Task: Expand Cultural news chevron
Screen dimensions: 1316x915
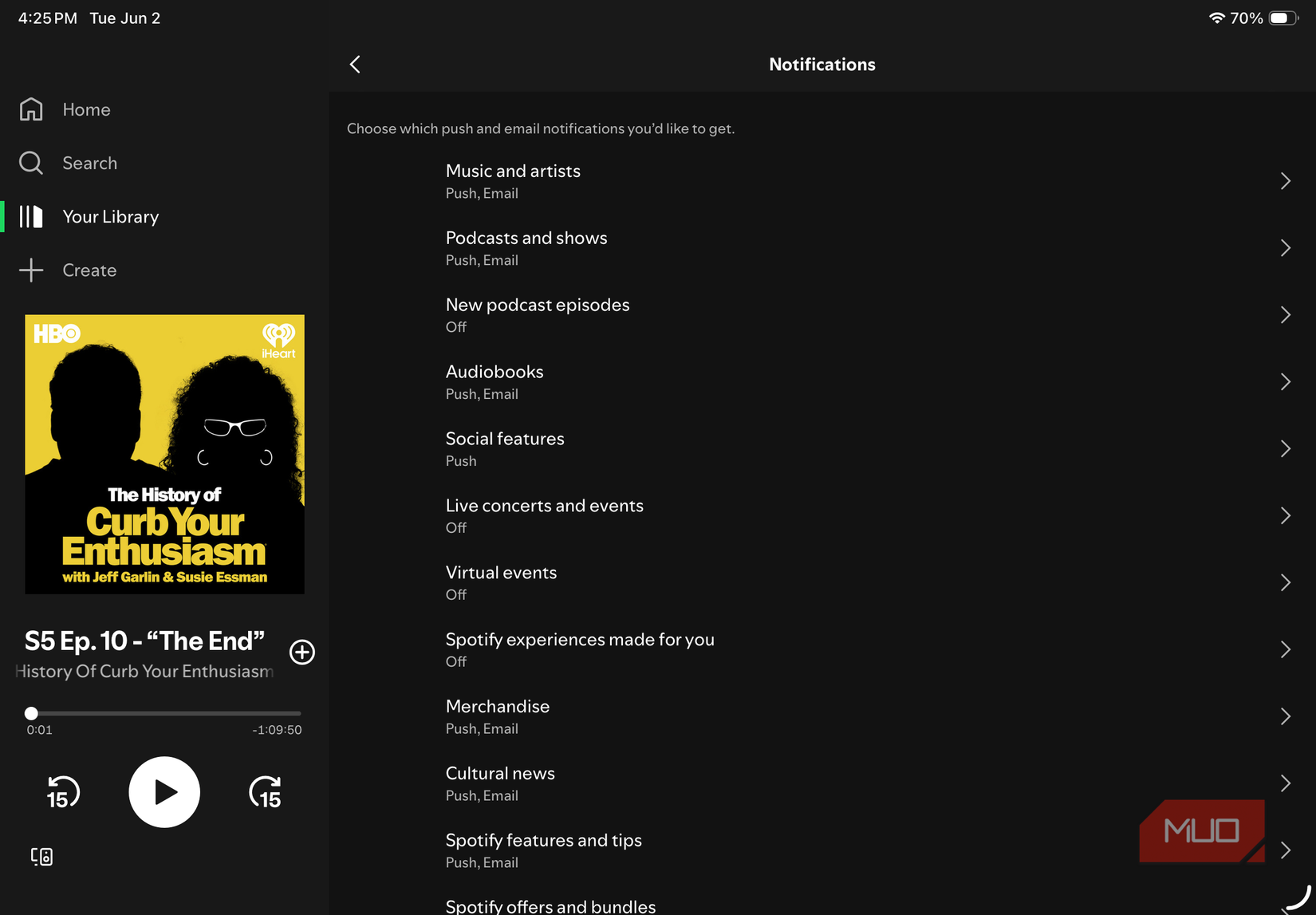Action: click(x=1286, y=783)
